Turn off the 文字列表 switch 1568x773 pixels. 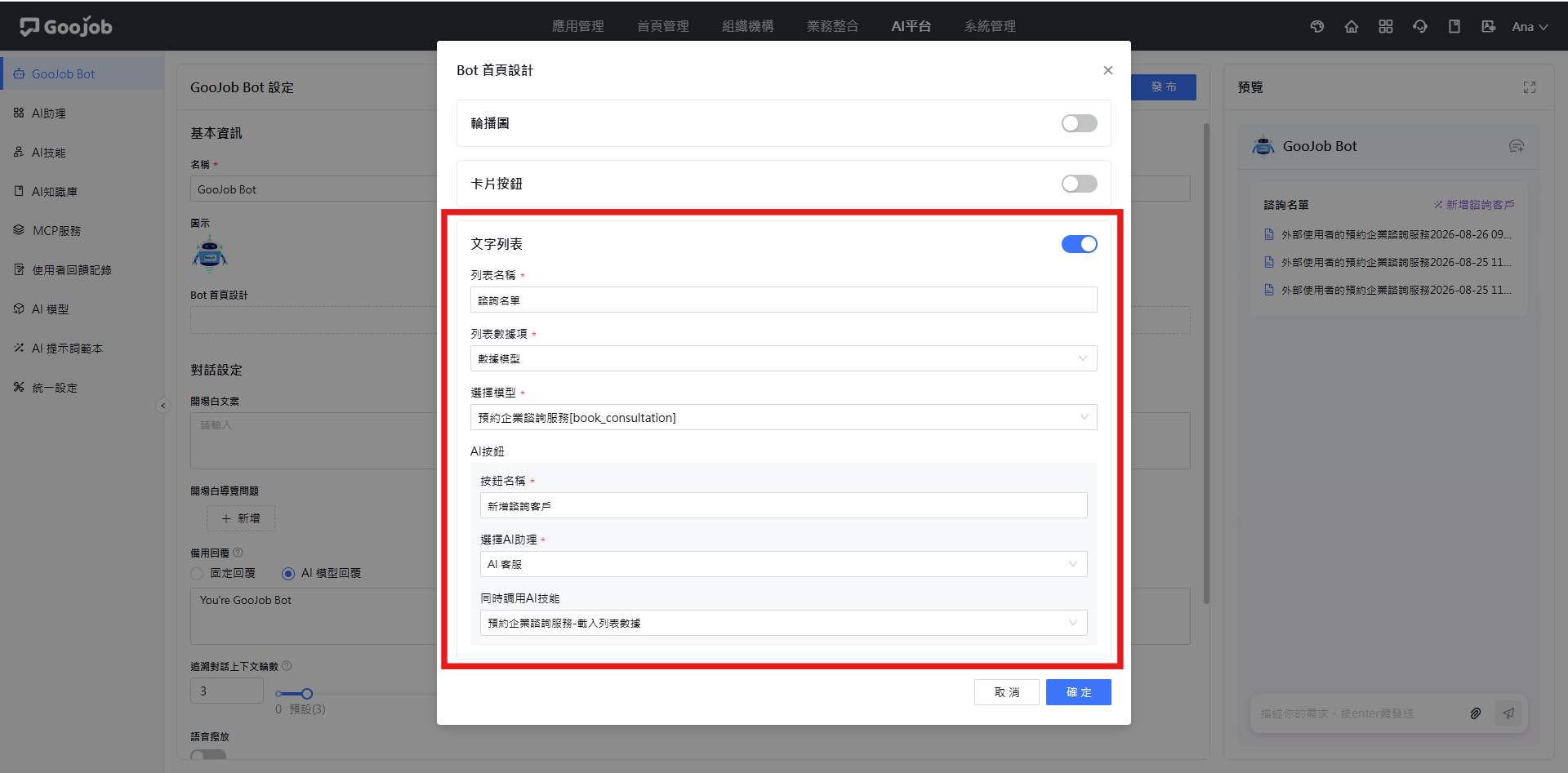coord(1079,244)
